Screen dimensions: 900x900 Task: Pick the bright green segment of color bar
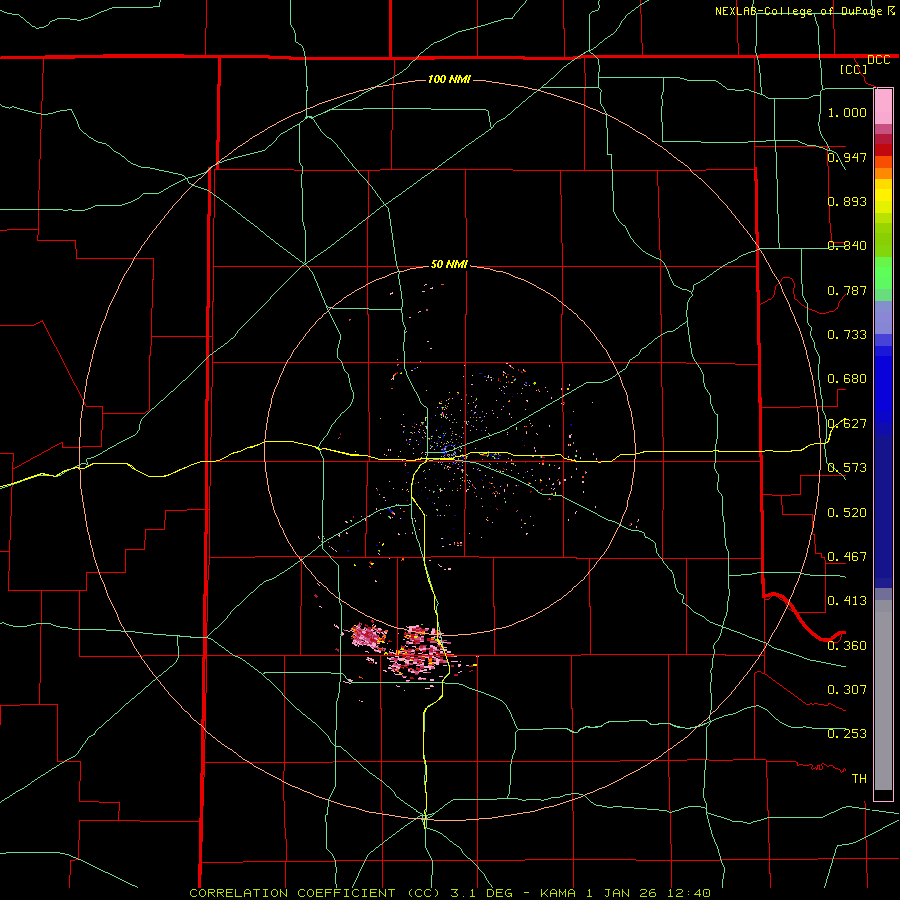[883, 273]
